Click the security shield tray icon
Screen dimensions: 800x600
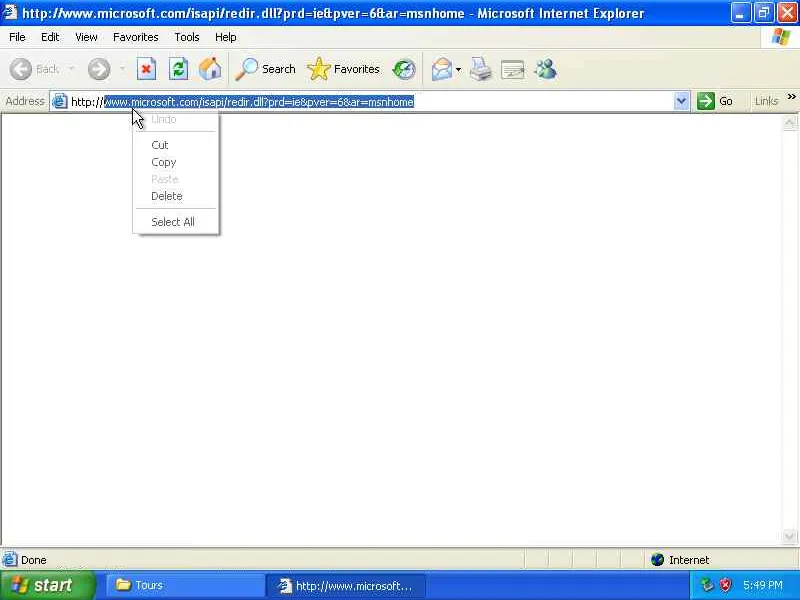[725, 585]
